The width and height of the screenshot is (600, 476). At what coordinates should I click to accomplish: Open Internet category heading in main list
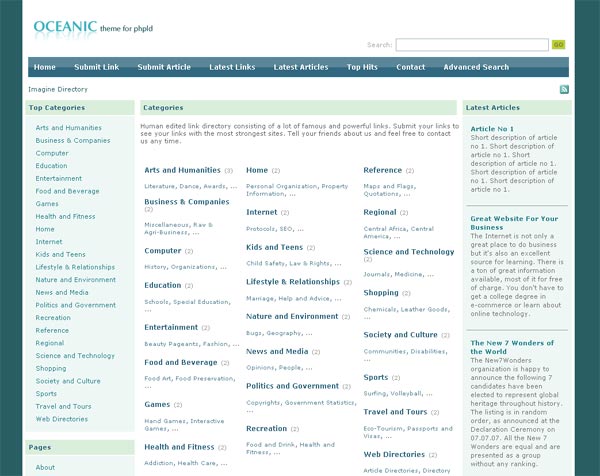click(x=261, y=212)
